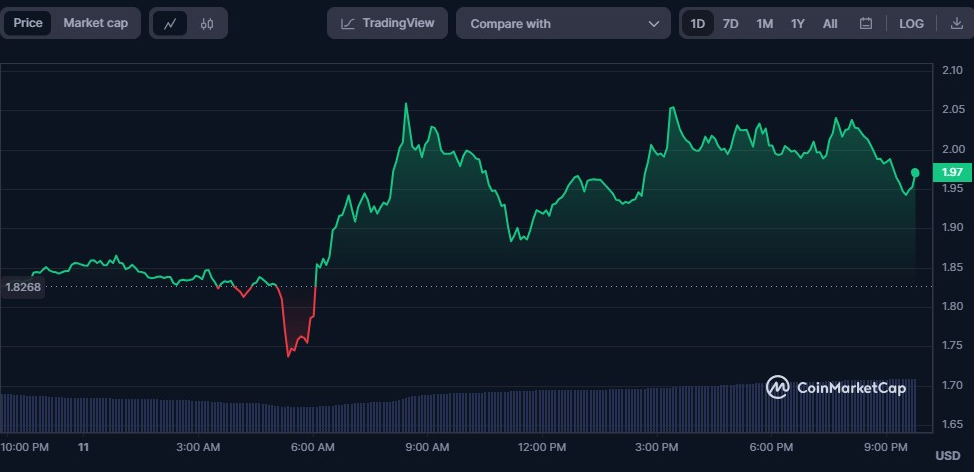Open the calendar date range picker
Viewport: 974px width, 472px height.
(x=866, y=23)
